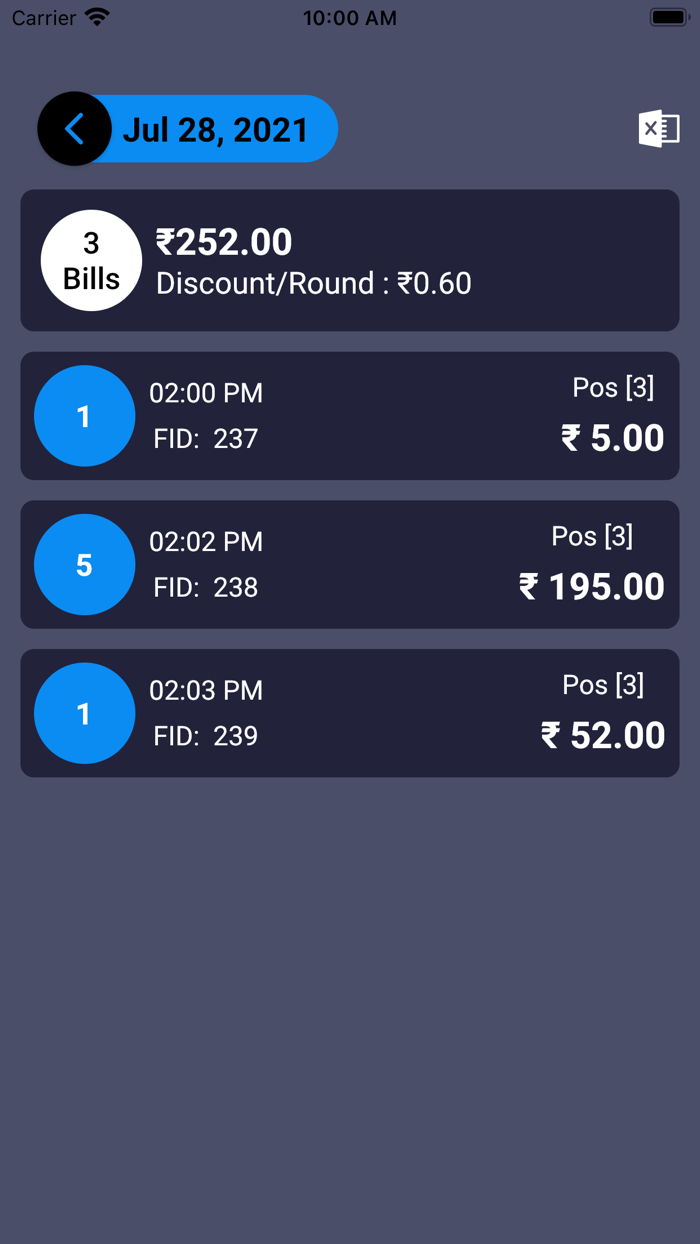The image size is (700, 1244).
Task: Tap the Excel export icon
Action: [x=659, y=128]
